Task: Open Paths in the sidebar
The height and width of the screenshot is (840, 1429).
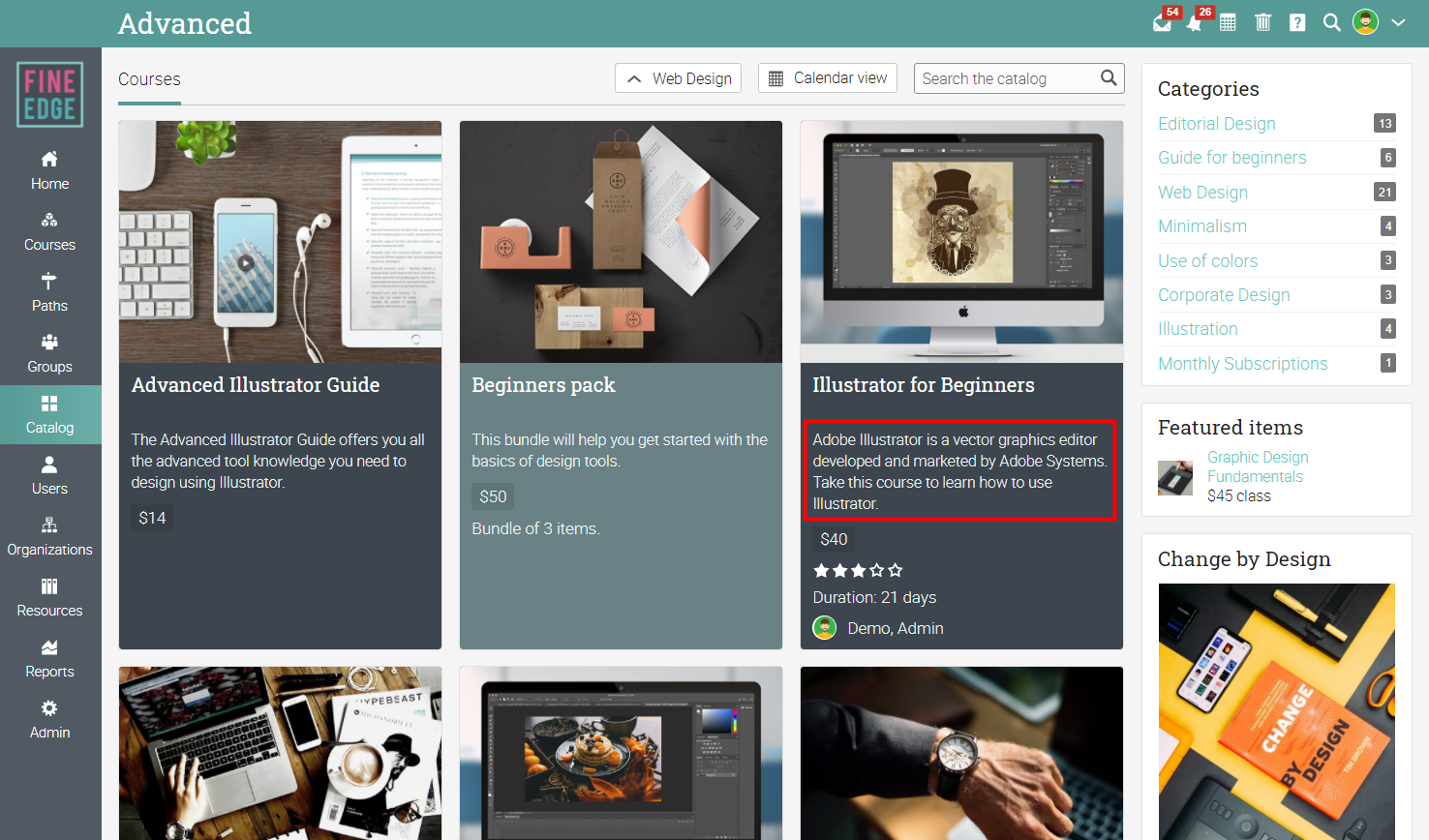Action: coord(49,292)
